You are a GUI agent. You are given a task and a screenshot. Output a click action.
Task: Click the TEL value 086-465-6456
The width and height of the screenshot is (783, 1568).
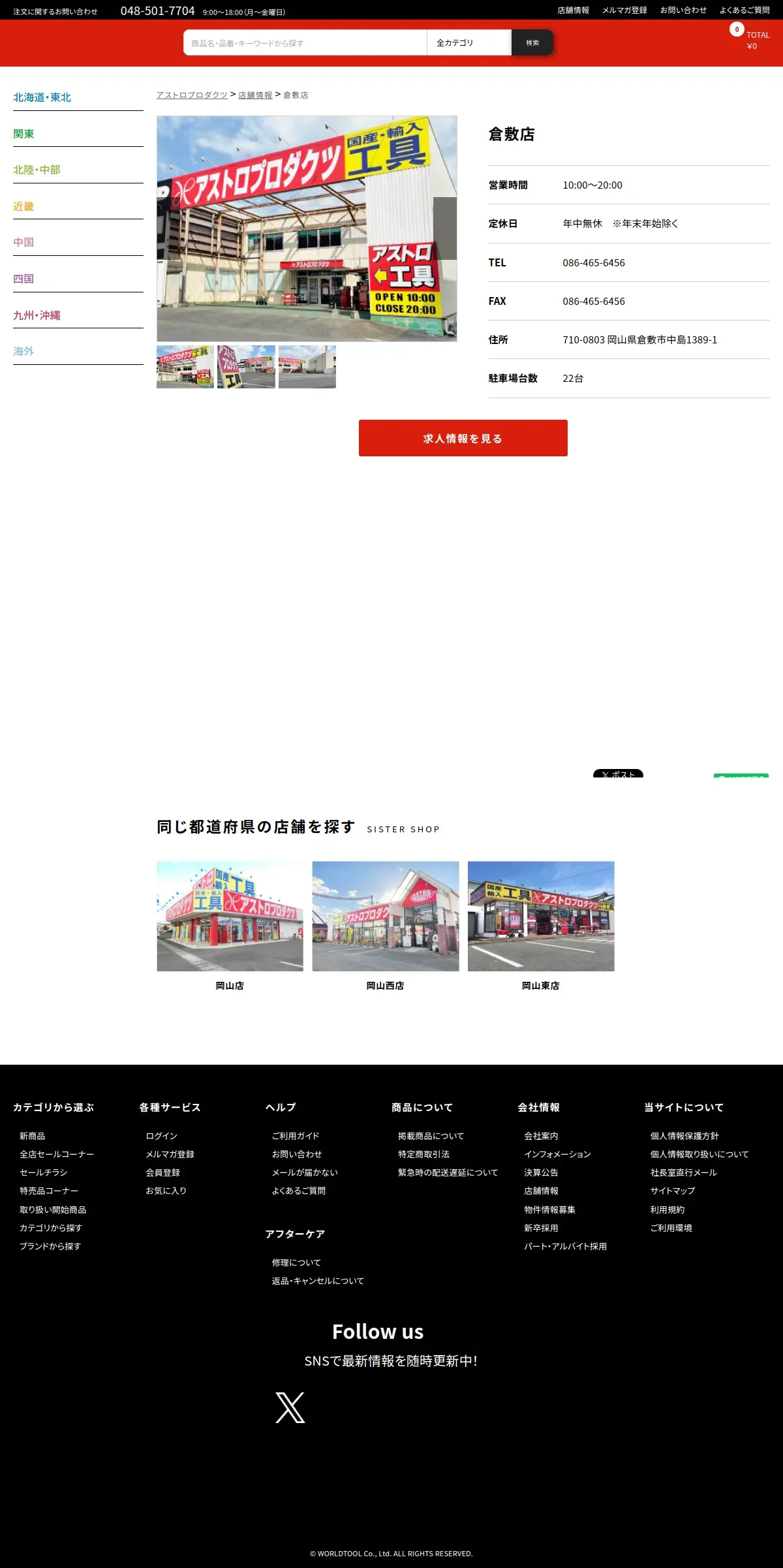[594, 262]
